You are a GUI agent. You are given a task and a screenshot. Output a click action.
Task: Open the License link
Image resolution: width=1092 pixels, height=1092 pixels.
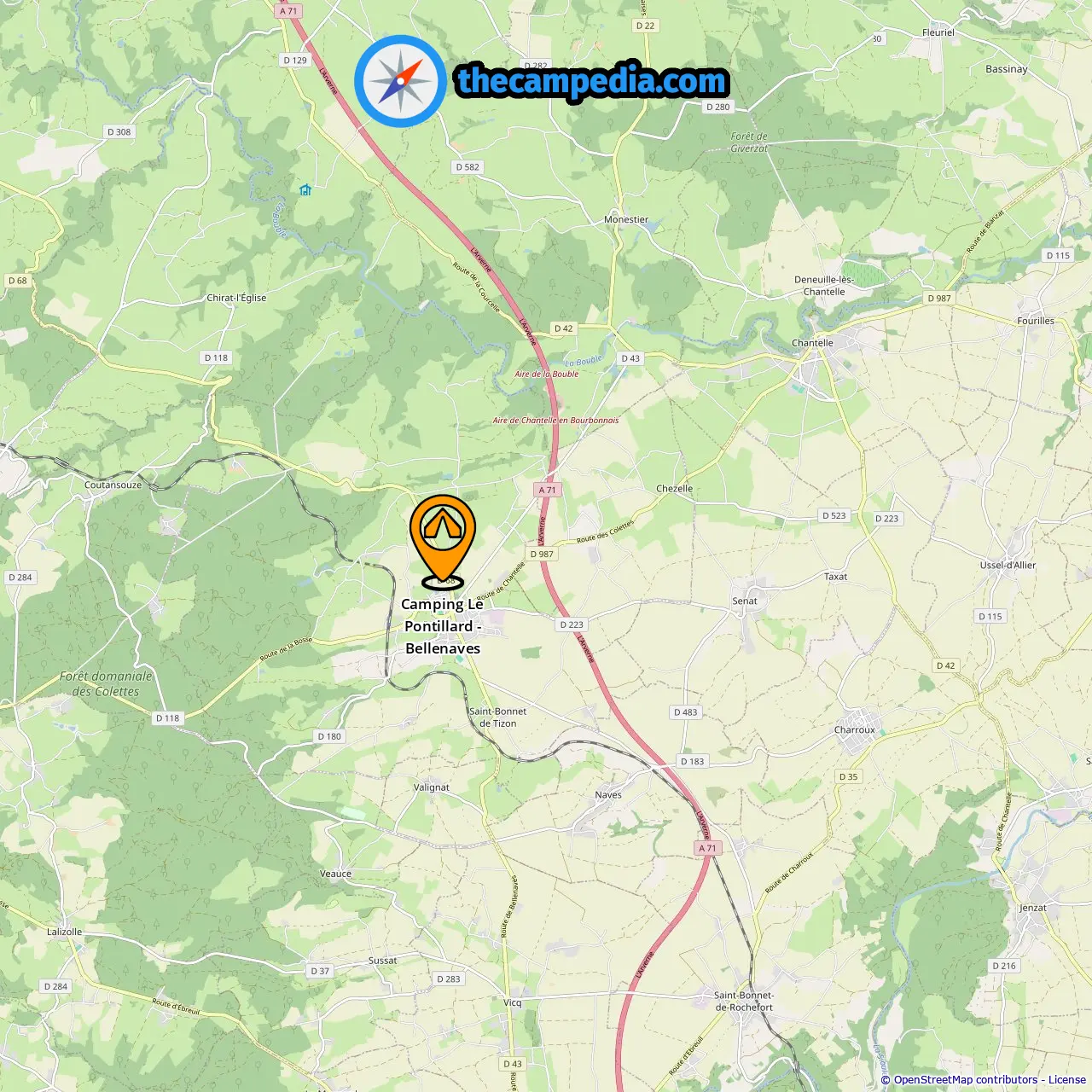tap(1067, 1080)
